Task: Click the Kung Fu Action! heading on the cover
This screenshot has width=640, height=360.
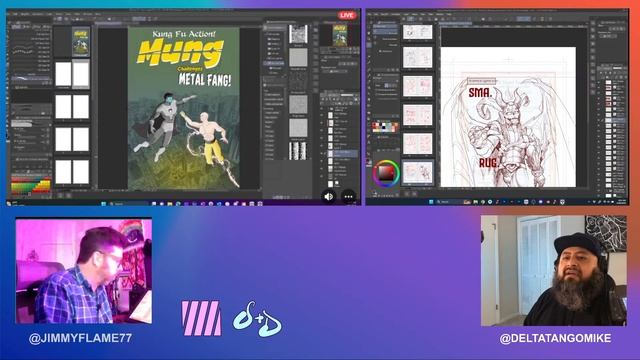Action: [184, 34]
